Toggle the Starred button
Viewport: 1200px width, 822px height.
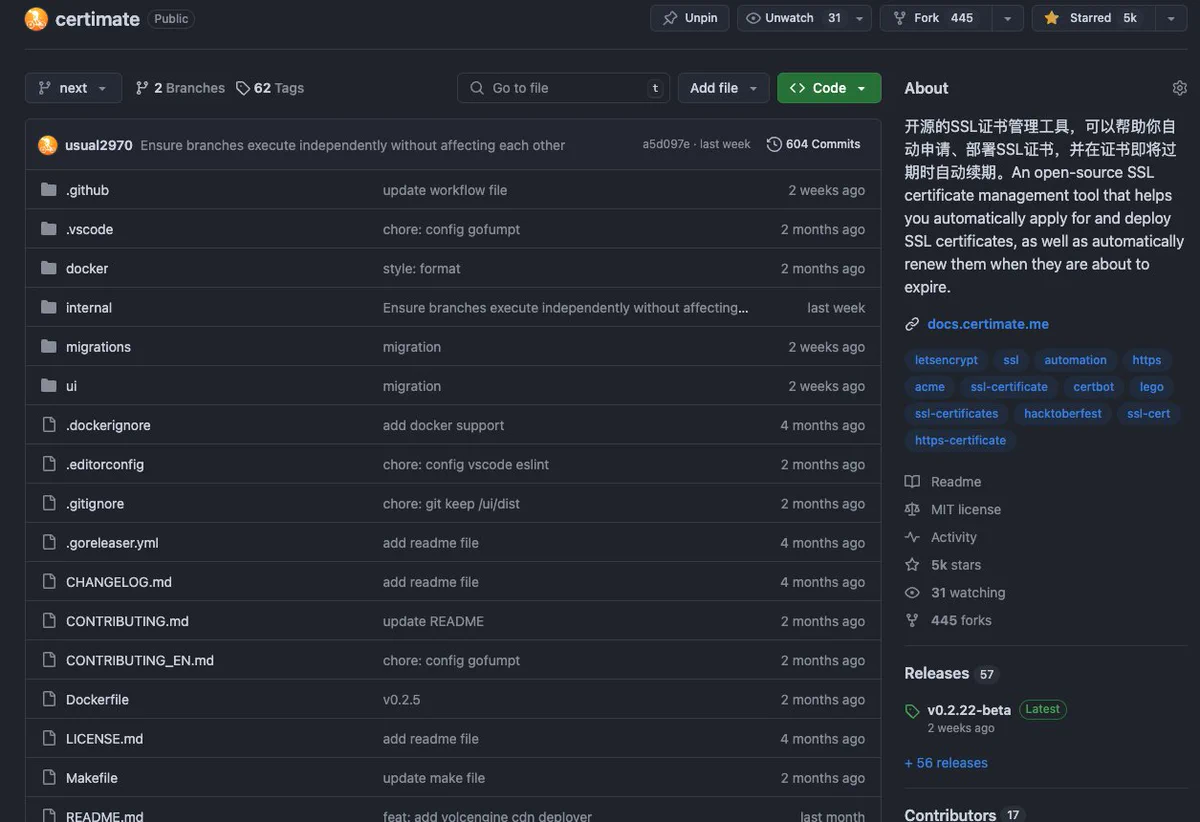click(x=1093, y=18)
